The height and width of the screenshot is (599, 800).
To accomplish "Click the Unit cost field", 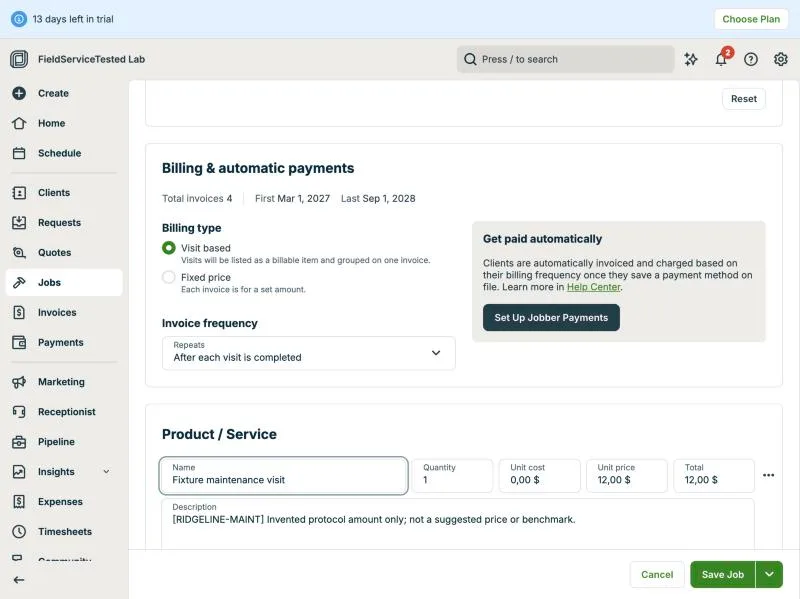I will [540, 476].
